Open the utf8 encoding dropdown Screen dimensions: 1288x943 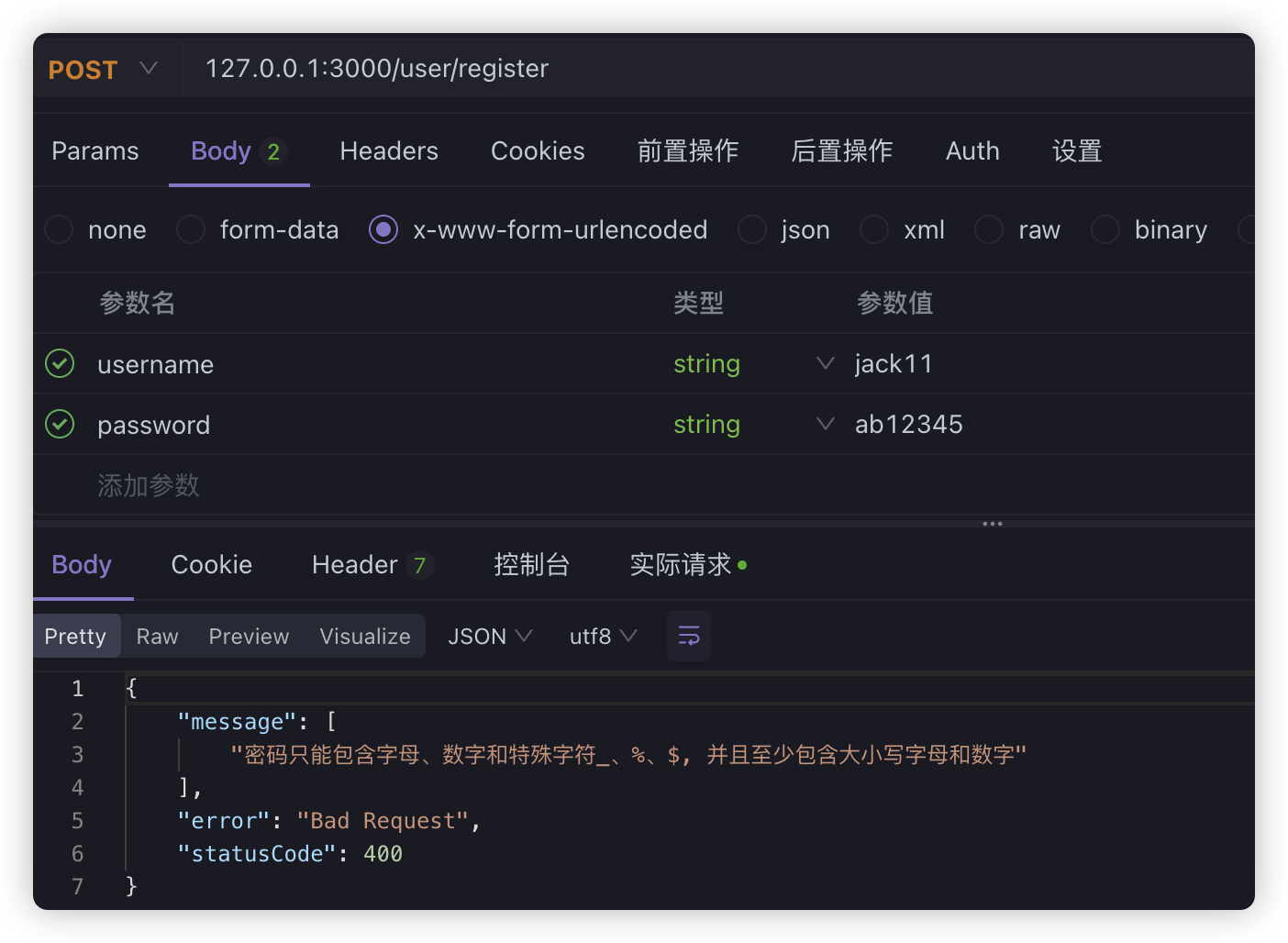click(603, 636)
